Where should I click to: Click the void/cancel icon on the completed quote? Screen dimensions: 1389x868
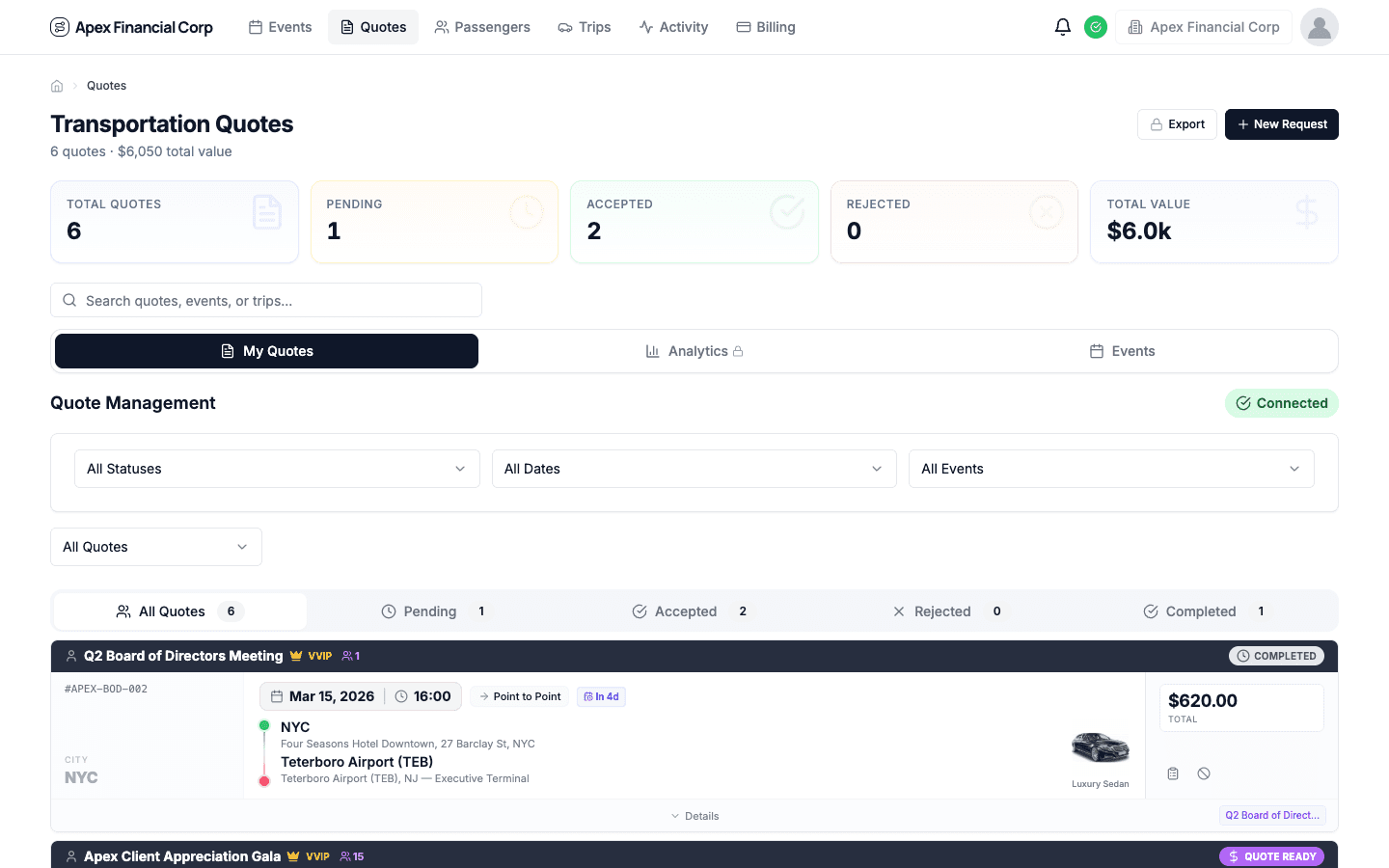[1204, 773]
